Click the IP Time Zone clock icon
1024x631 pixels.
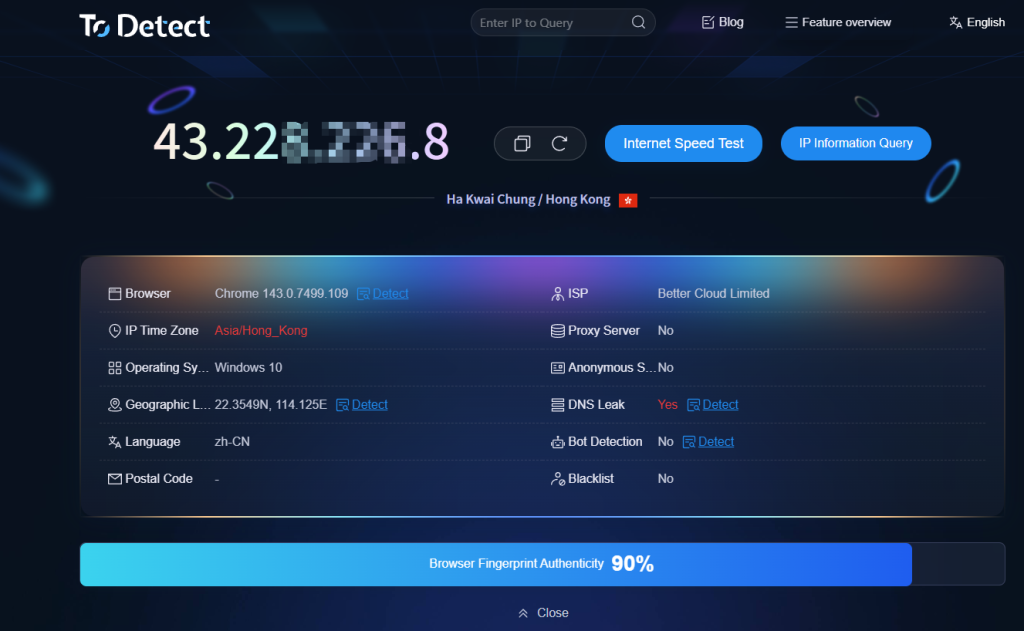coord(115,331)
